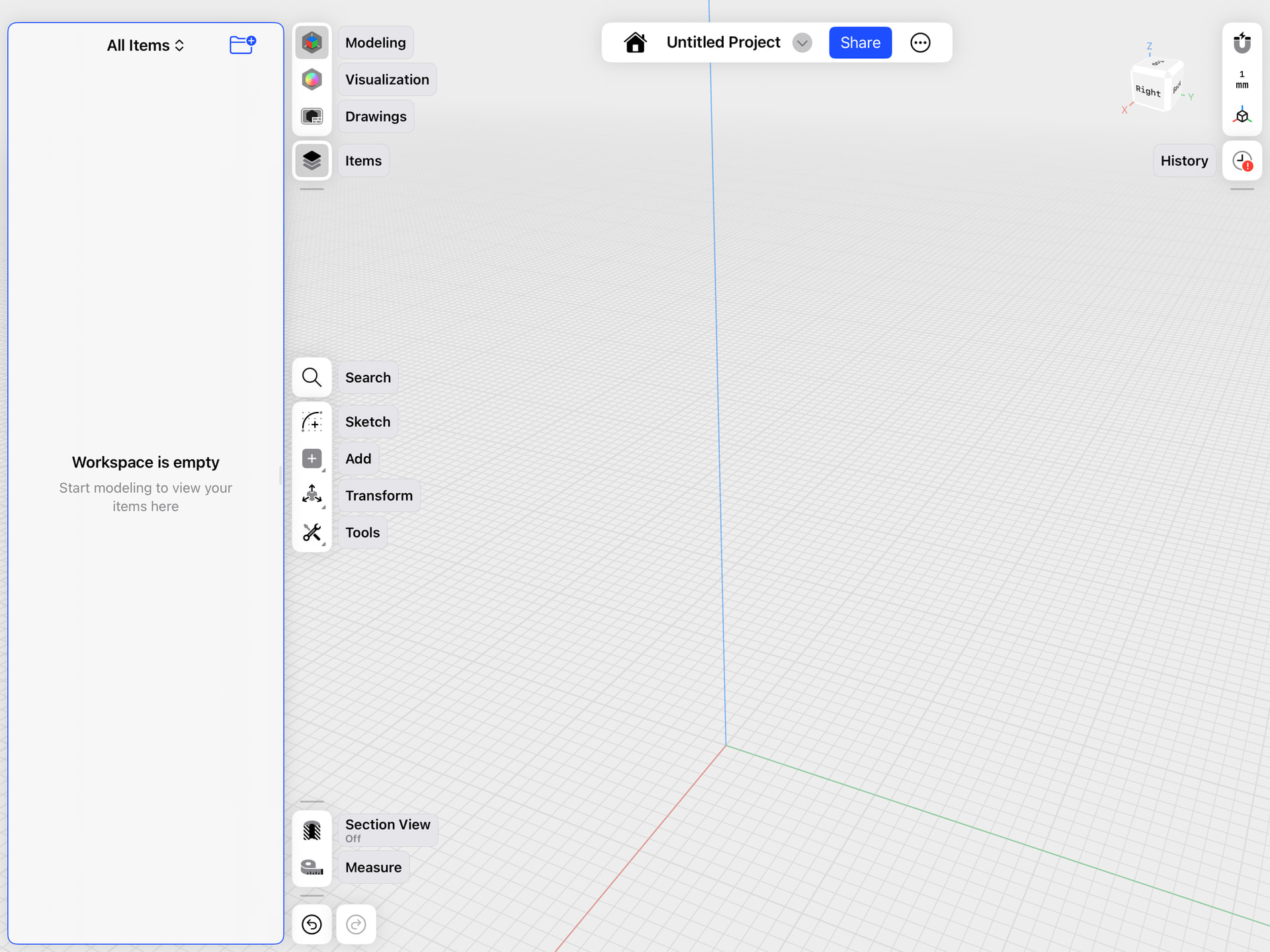The image size is (1270, 952).
Task: Click the Right face of orientation cube
Action: (x=1148, y=91)
